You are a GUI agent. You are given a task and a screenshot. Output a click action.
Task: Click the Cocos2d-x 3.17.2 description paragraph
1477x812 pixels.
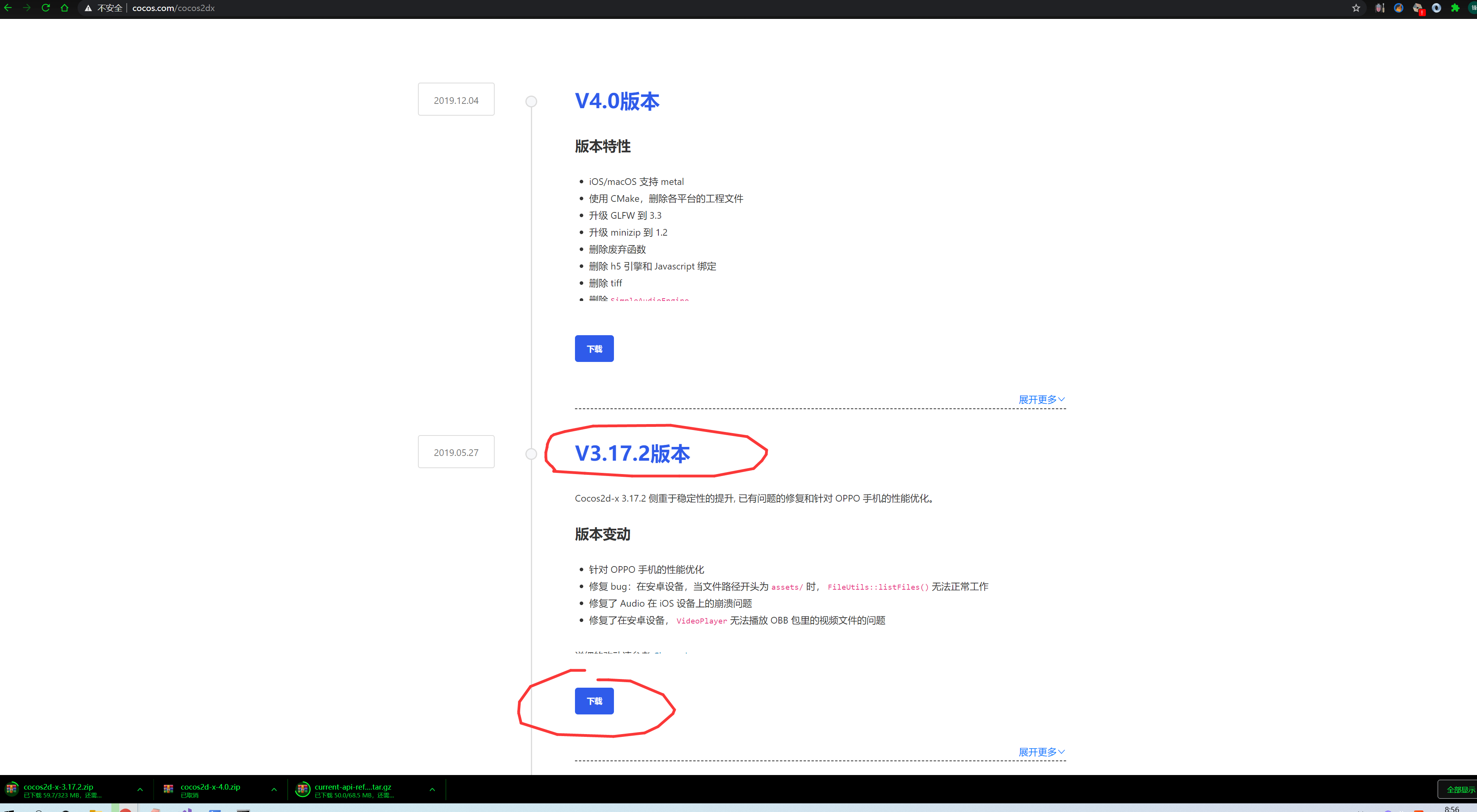click(x=755, y=498)
